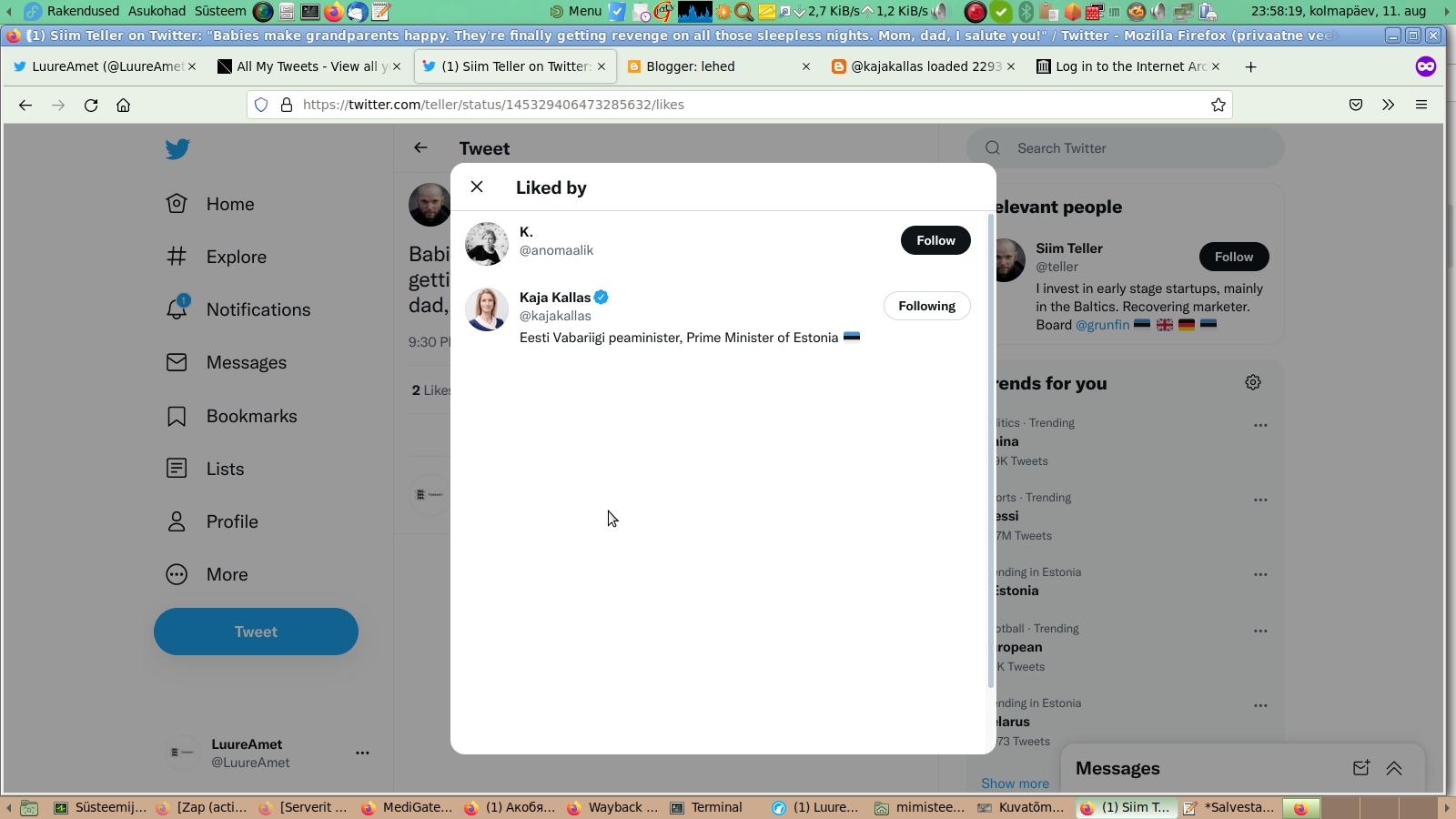This screenshot has width=1456, height=819.
Task: Open Trends settings gear icon
Action: tap(1253, 382)
